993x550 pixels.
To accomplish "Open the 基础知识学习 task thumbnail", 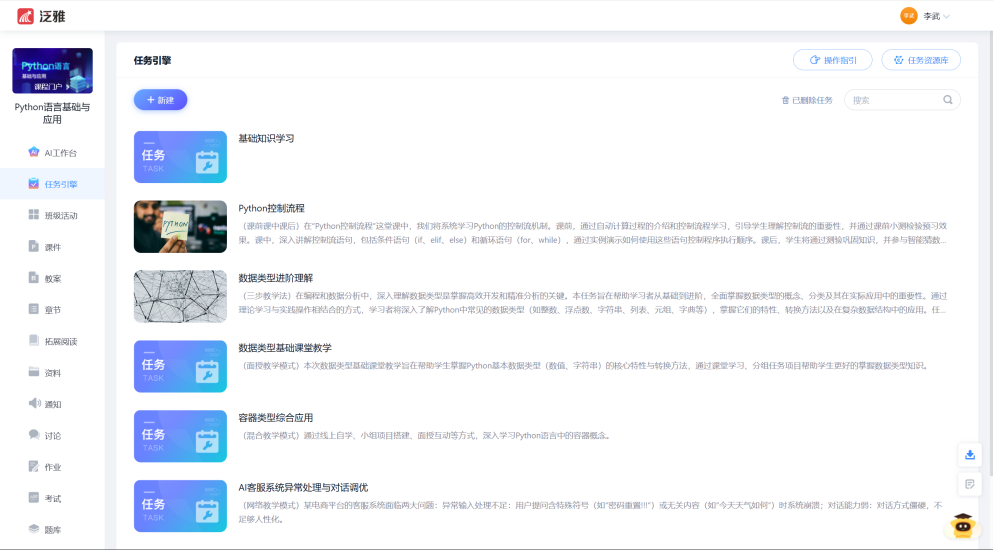I will [x=180, y=157].
